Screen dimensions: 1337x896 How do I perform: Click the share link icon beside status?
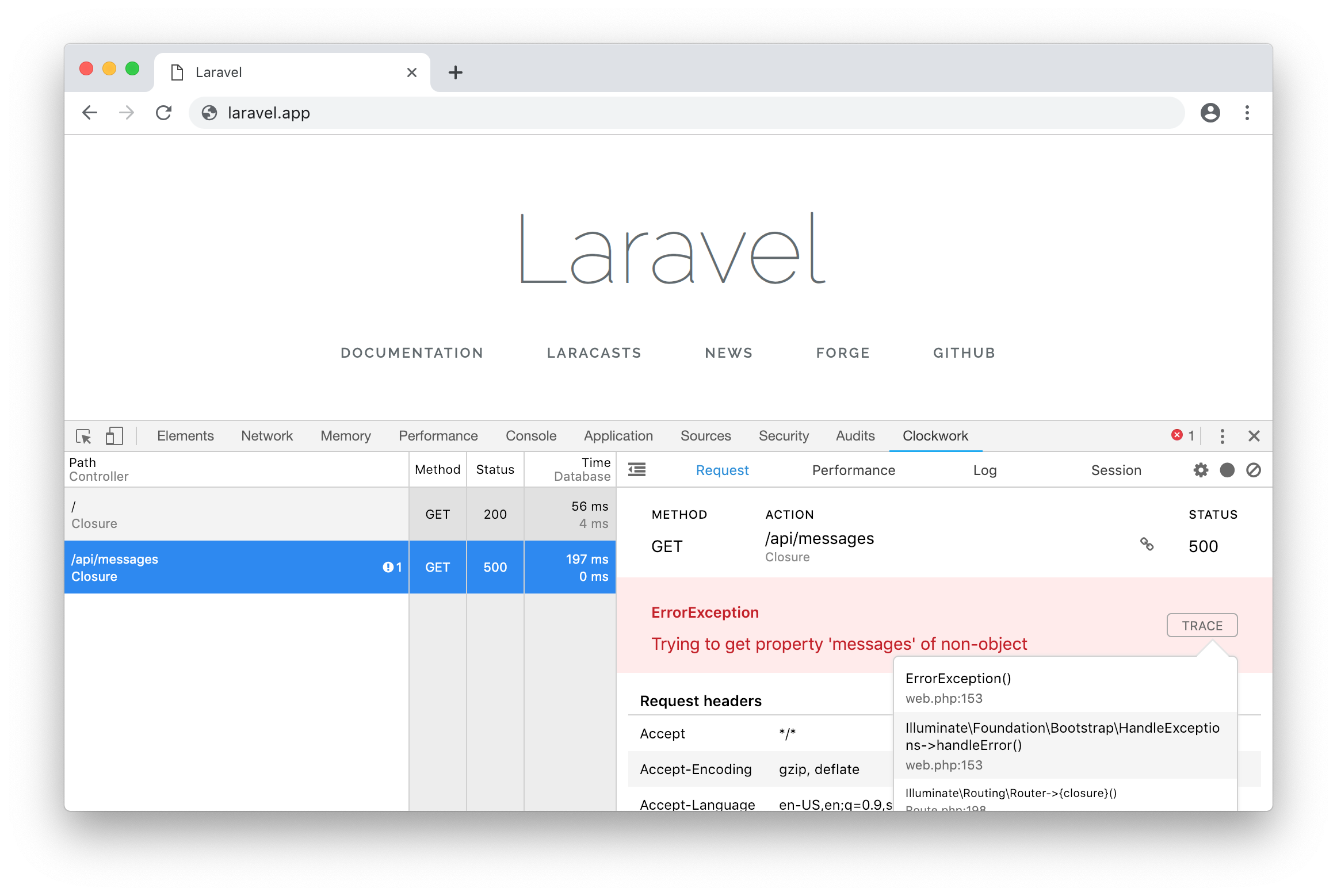pos(1147,544)
